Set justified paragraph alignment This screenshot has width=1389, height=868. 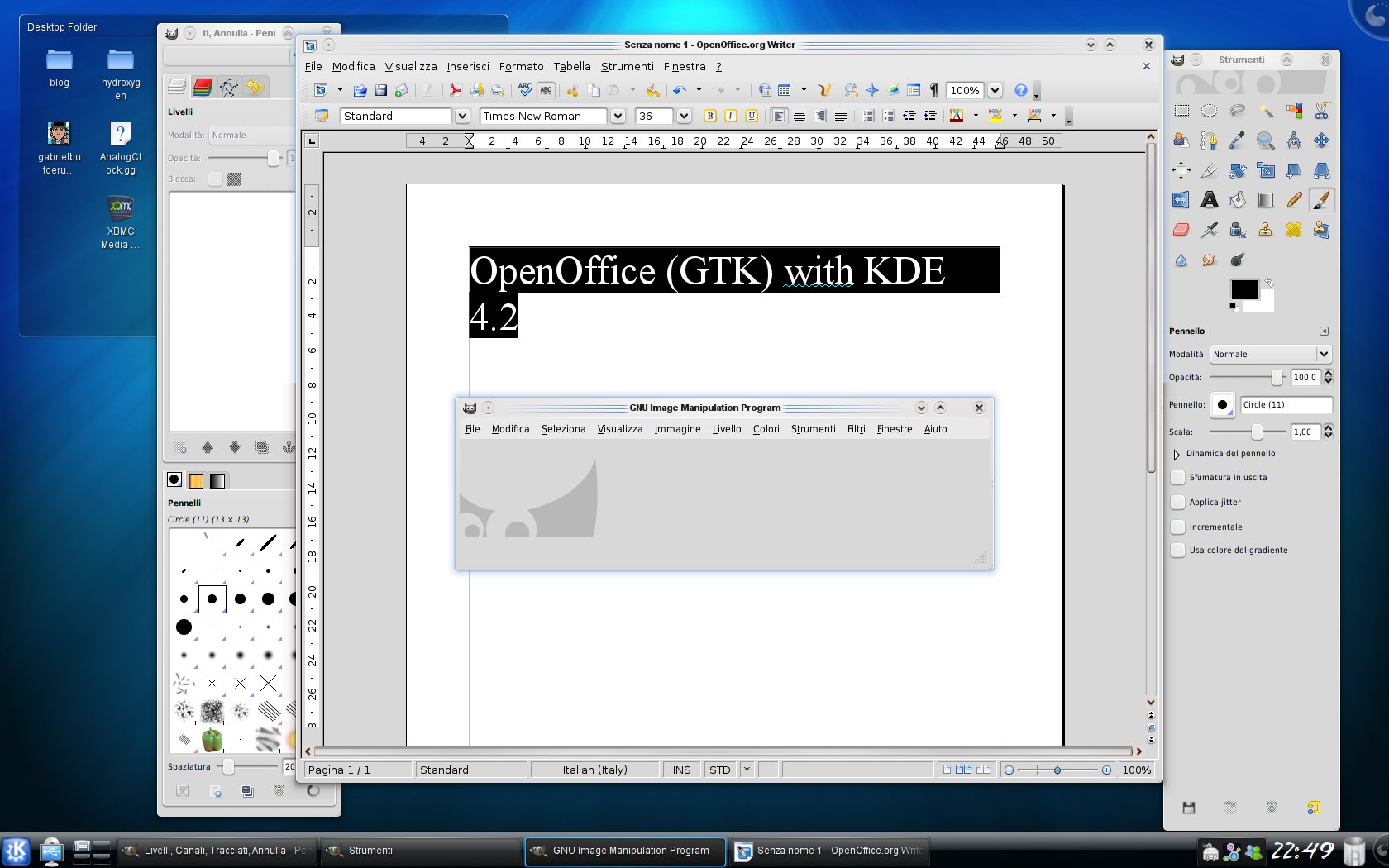tap(841, 116)
